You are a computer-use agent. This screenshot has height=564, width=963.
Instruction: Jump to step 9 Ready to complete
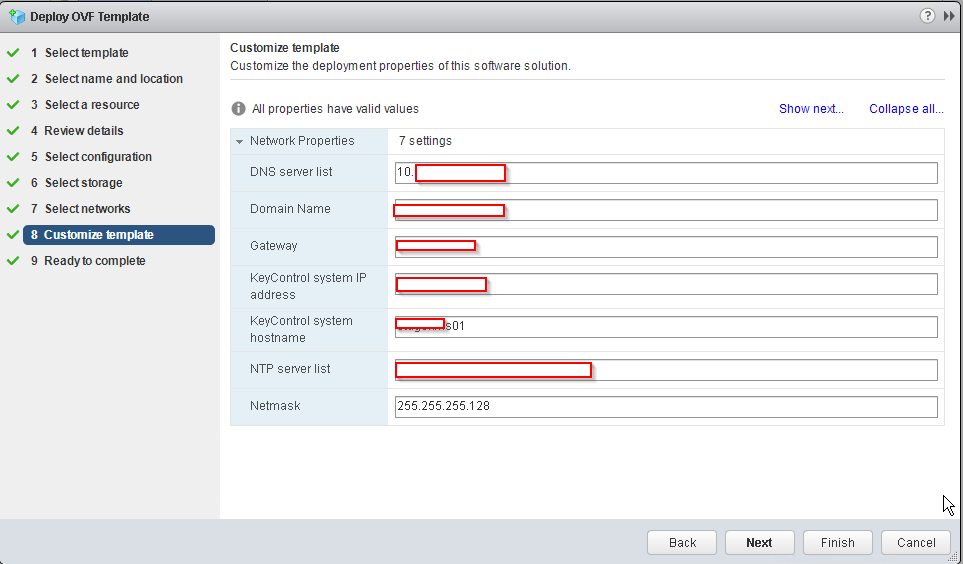coord(94,261)
